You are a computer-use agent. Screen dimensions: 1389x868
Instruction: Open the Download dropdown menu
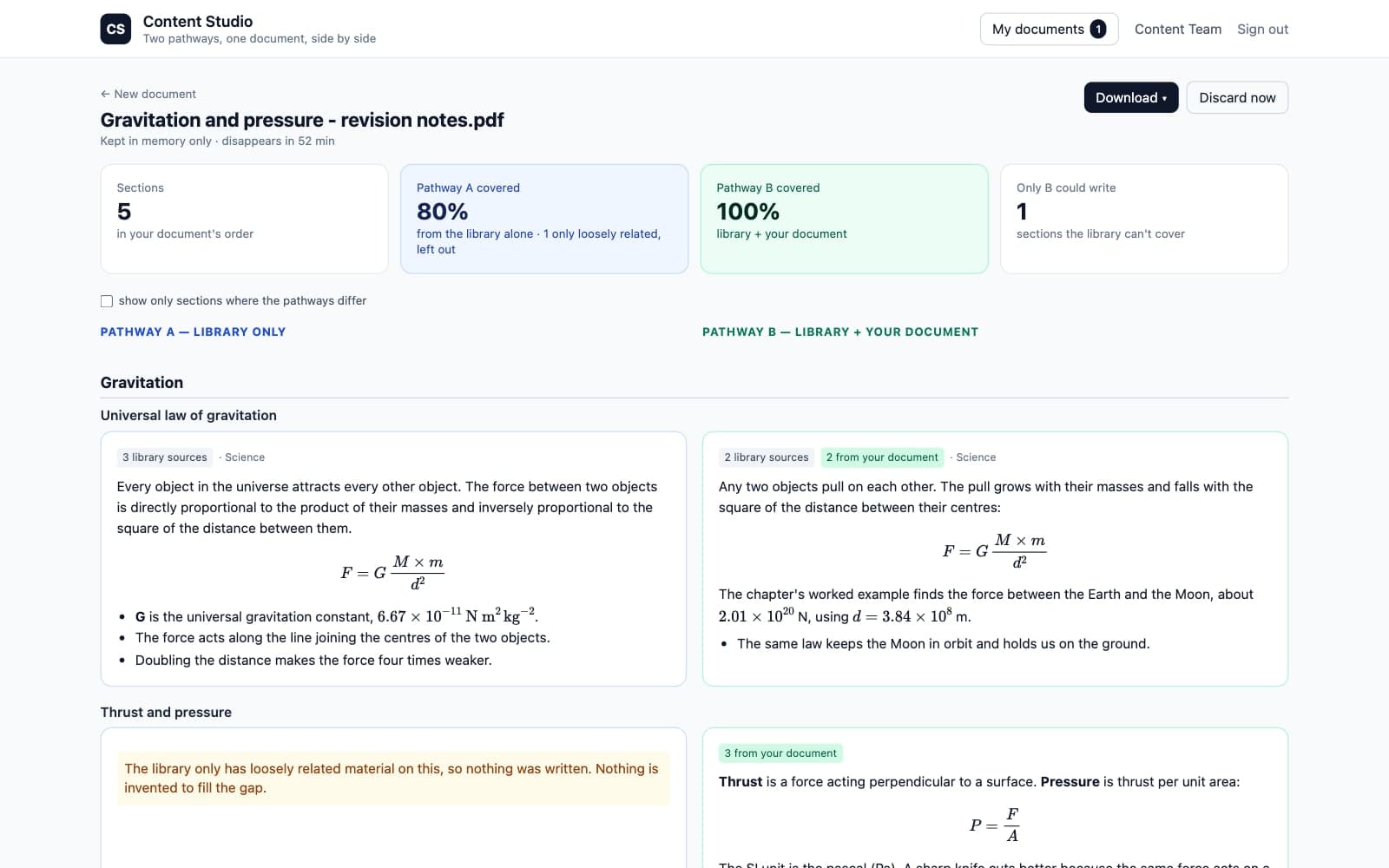point(1130,97)
